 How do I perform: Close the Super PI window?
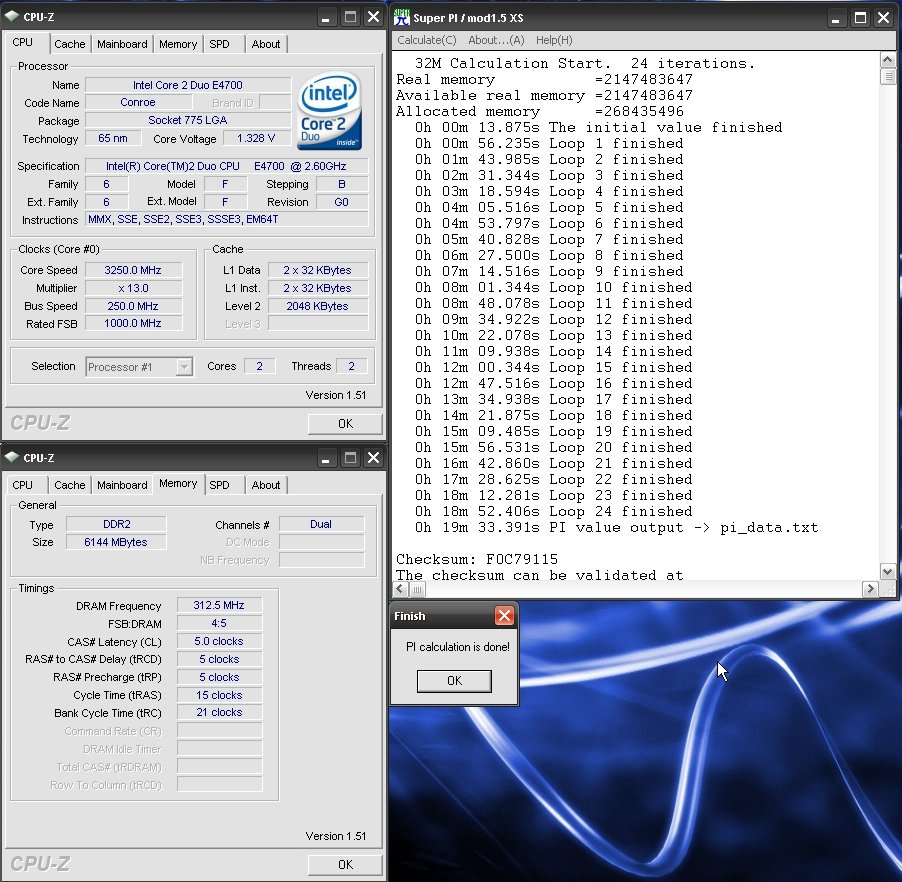(884, 18)
